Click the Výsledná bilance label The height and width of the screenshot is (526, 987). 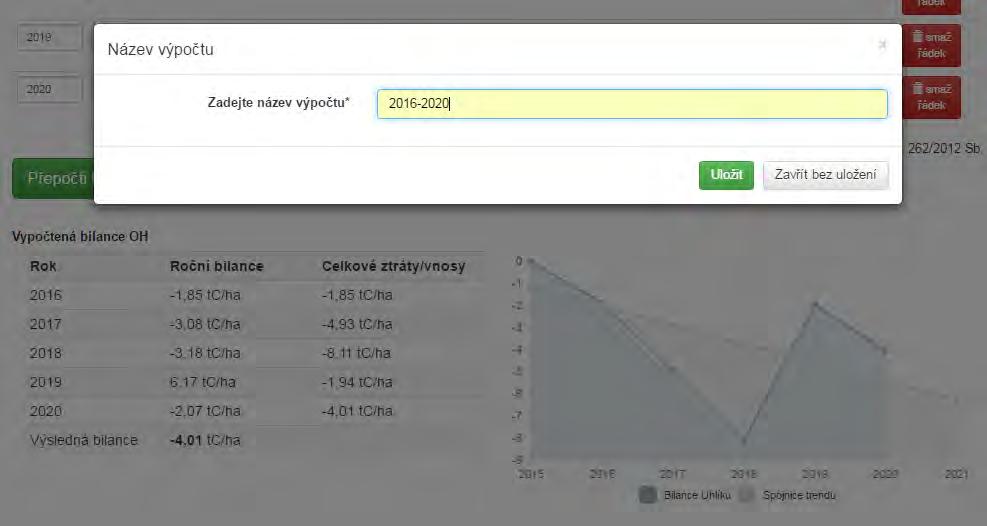point(84,440)
